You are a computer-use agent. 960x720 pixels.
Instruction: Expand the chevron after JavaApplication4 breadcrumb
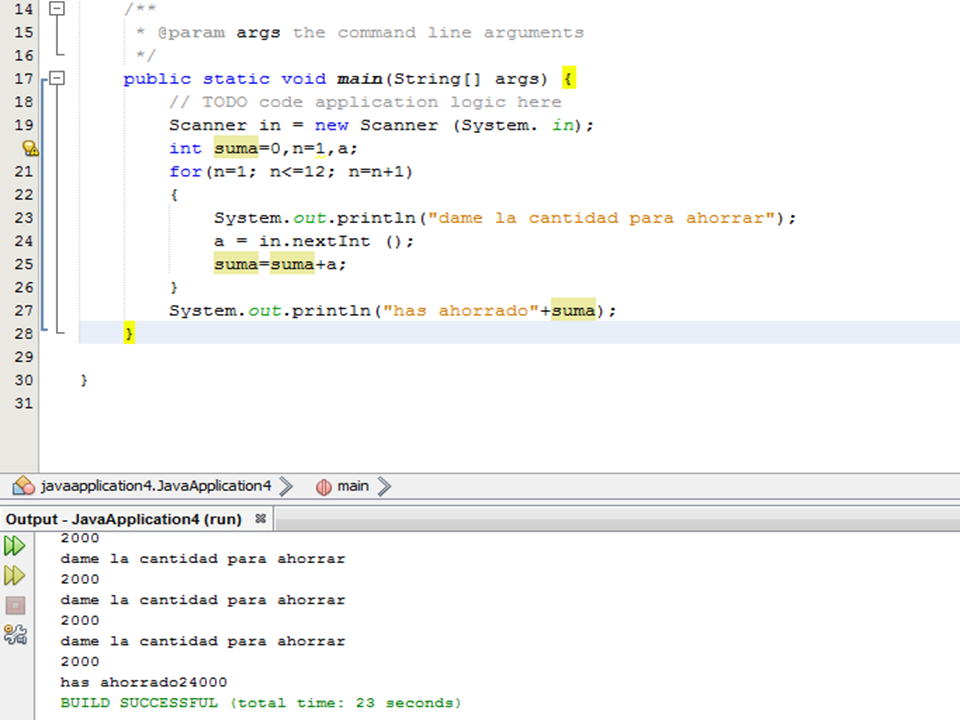(x=287, y=486)
